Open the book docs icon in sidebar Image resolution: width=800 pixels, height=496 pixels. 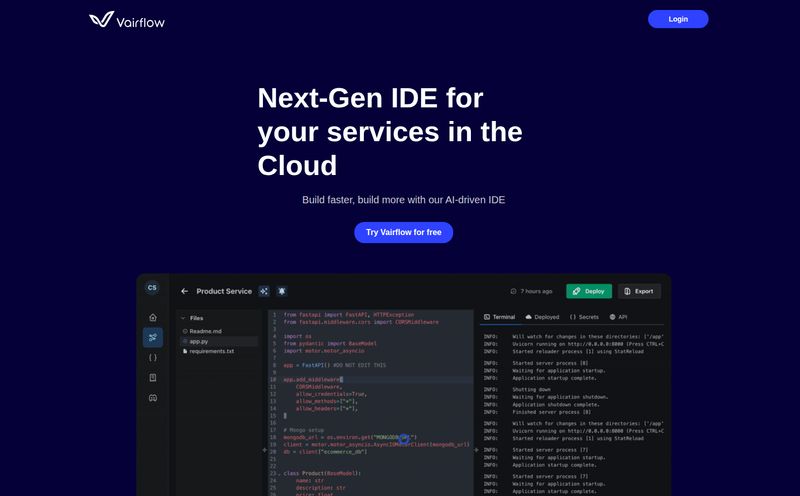point(153,378)
